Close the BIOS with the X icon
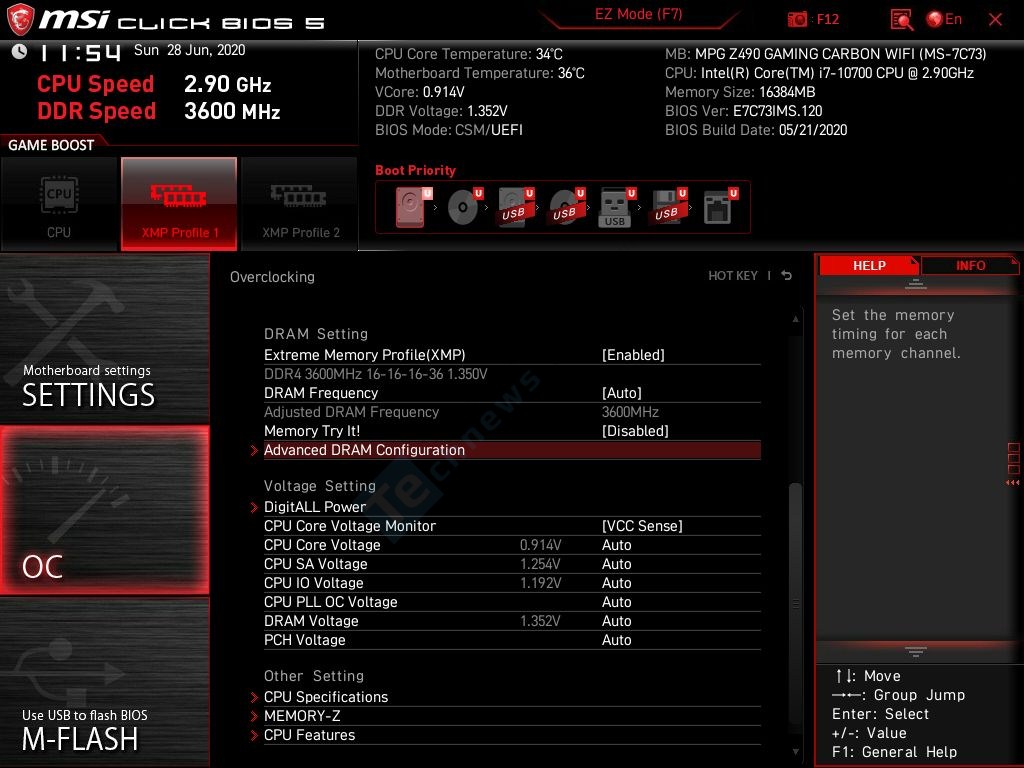Image resolution: width=1024 pixels, height=768 pixels. pyautogui.click(x=995, y=20)
